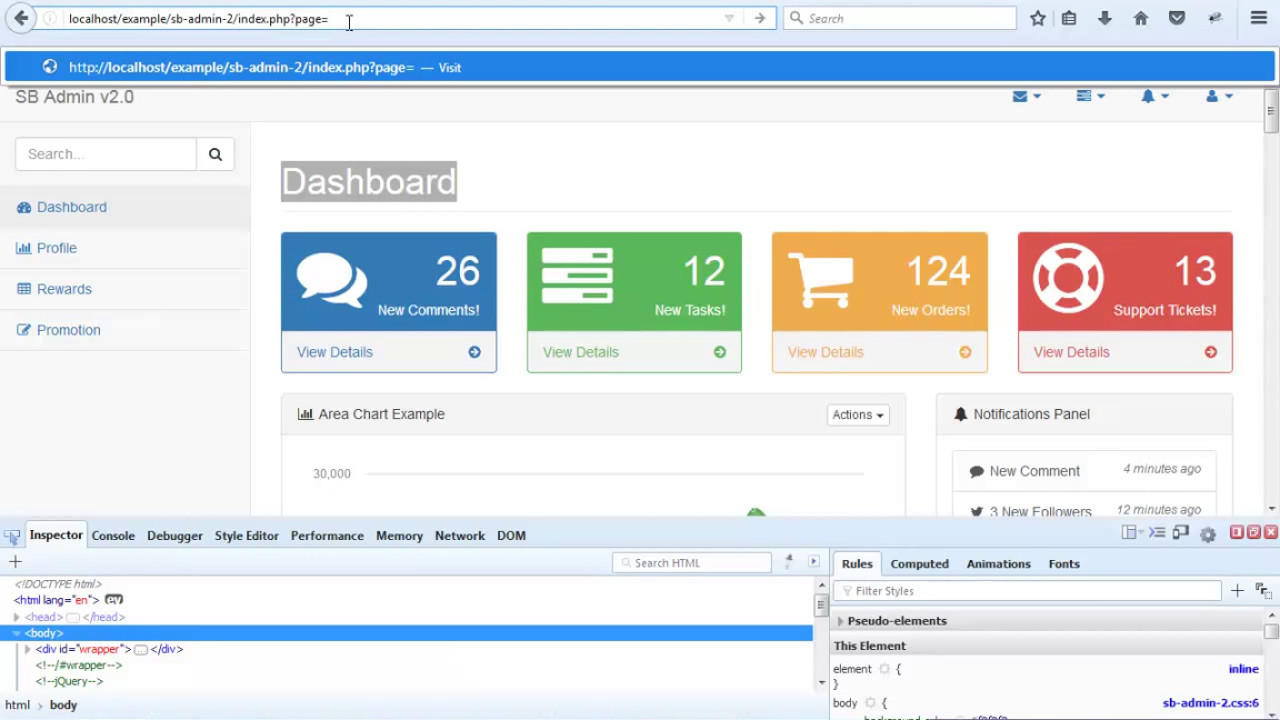The height and width of the screenshot is (720, 1280).
Task: Click the life ring icon in the red card
Action: (1068, 277)
